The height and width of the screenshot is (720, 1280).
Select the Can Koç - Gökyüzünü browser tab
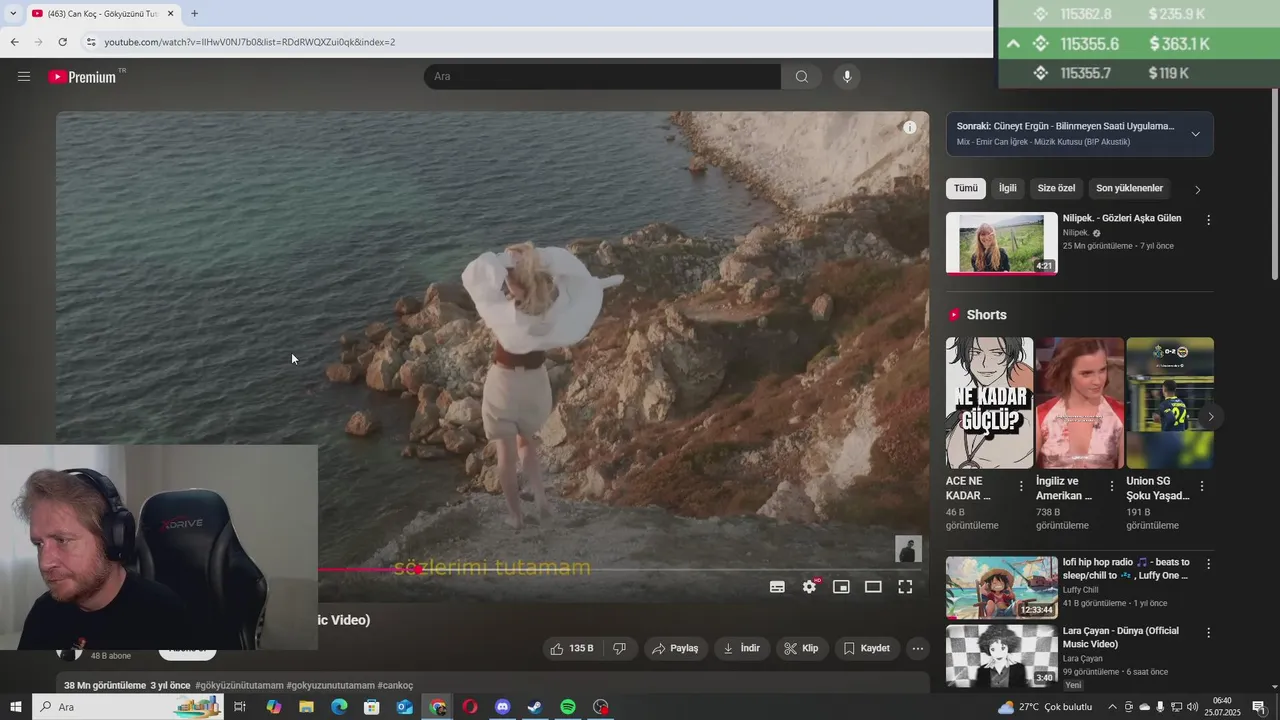click(x=103, y=13)
